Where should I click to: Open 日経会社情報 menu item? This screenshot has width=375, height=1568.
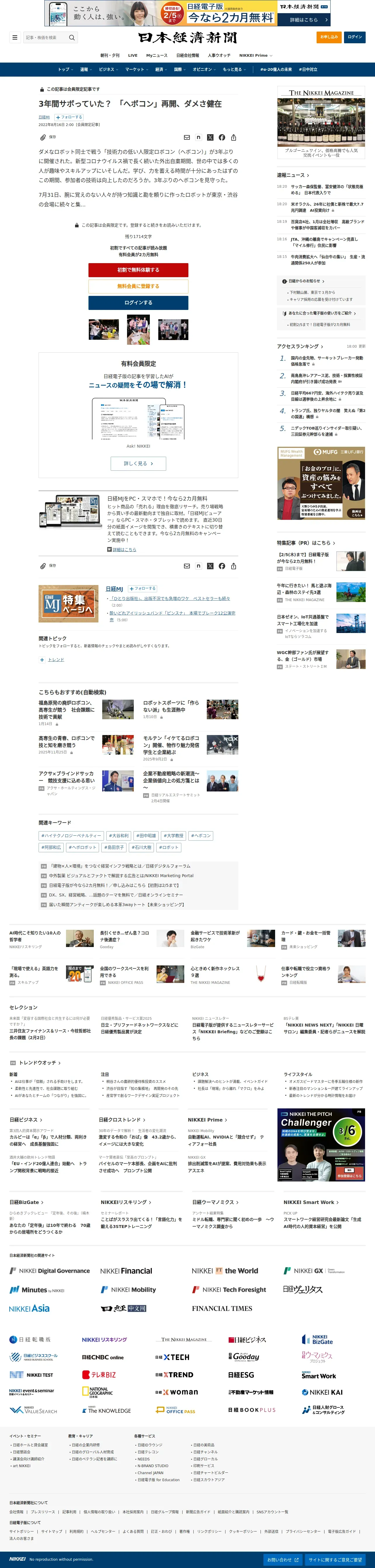(188, 55)
